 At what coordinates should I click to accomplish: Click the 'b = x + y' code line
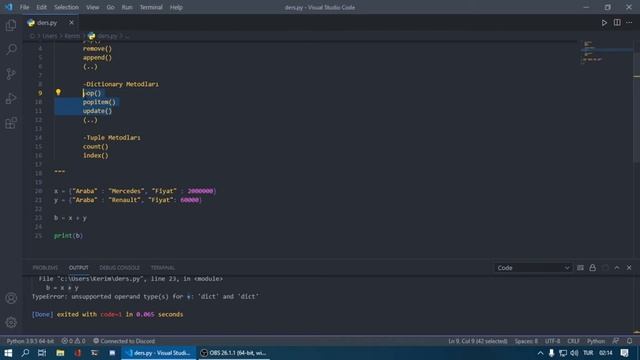[x=70, y=218]
